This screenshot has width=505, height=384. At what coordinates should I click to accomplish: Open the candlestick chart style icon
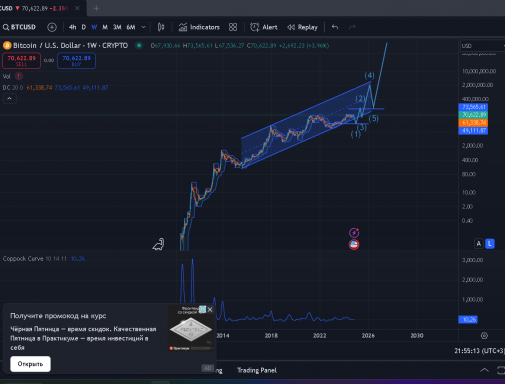(161, 27)
